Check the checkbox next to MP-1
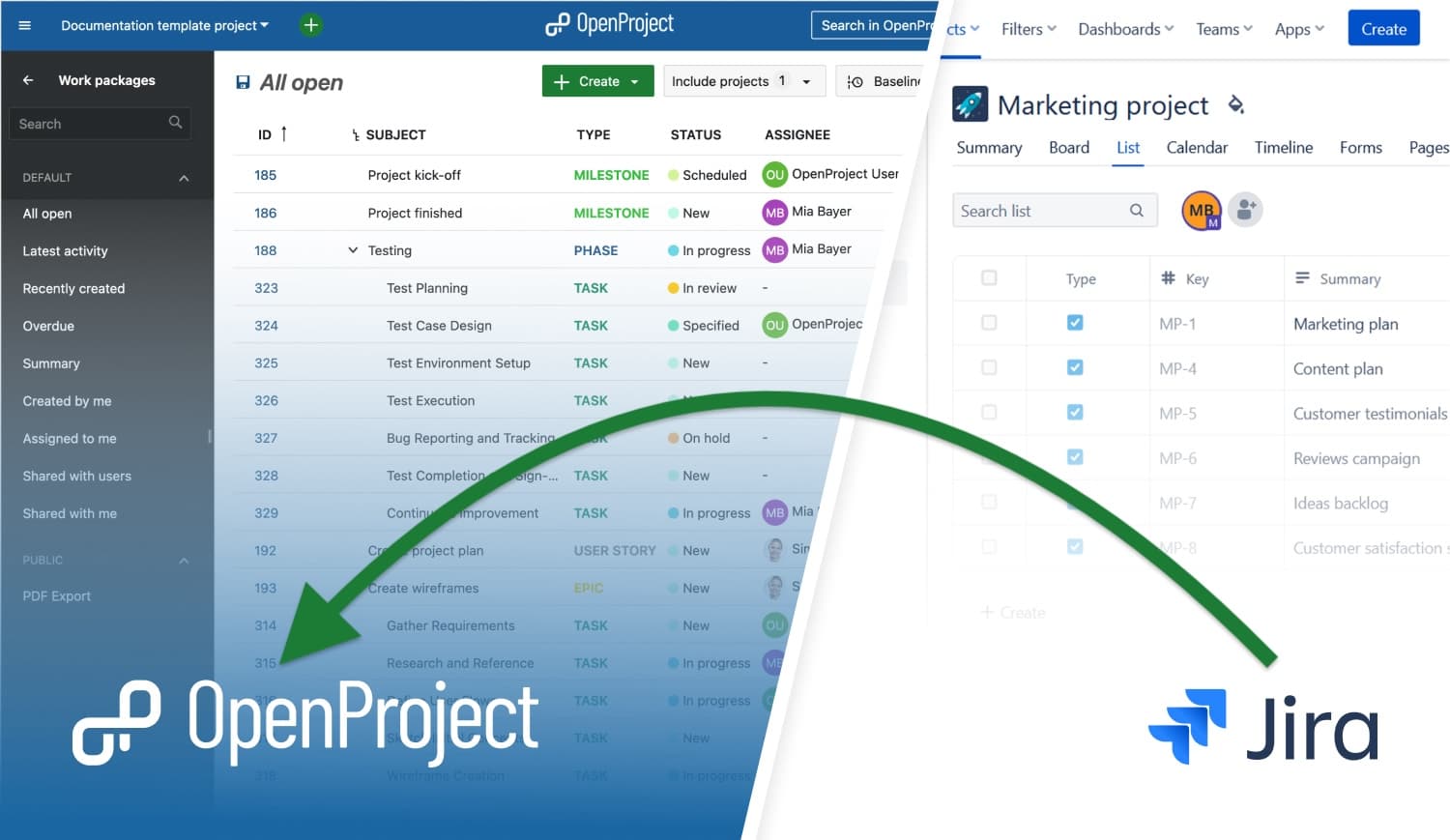1450x840 pixels. tap(989, 323)
